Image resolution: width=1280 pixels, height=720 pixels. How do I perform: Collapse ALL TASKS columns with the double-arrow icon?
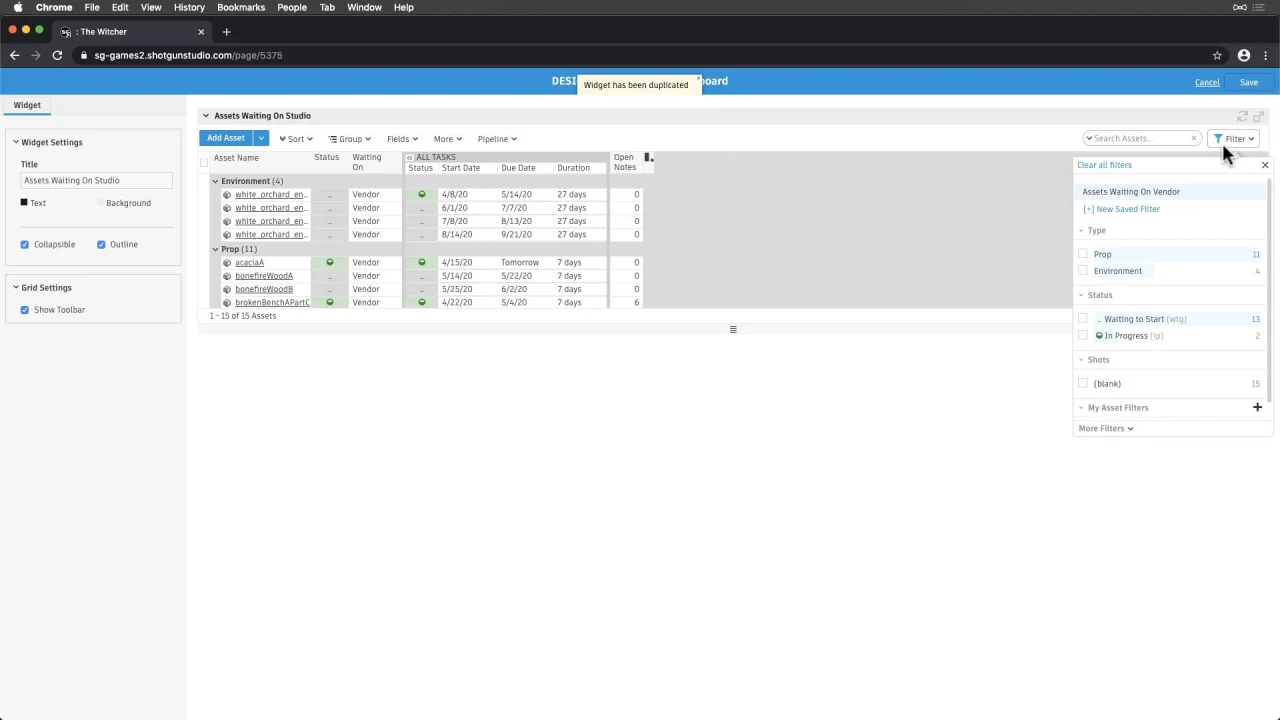409,158
